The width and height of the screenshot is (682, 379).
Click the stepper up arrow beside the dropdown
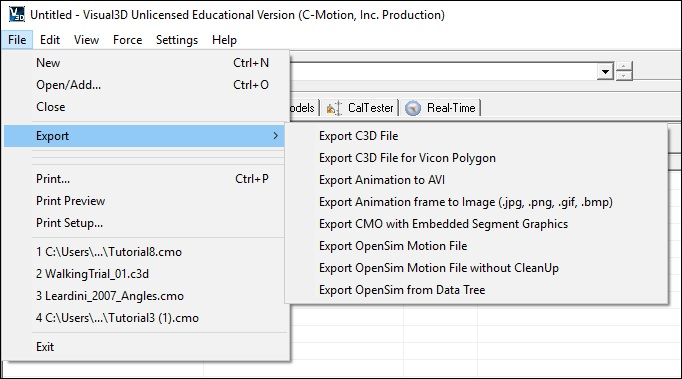click(x=624, y=67)
